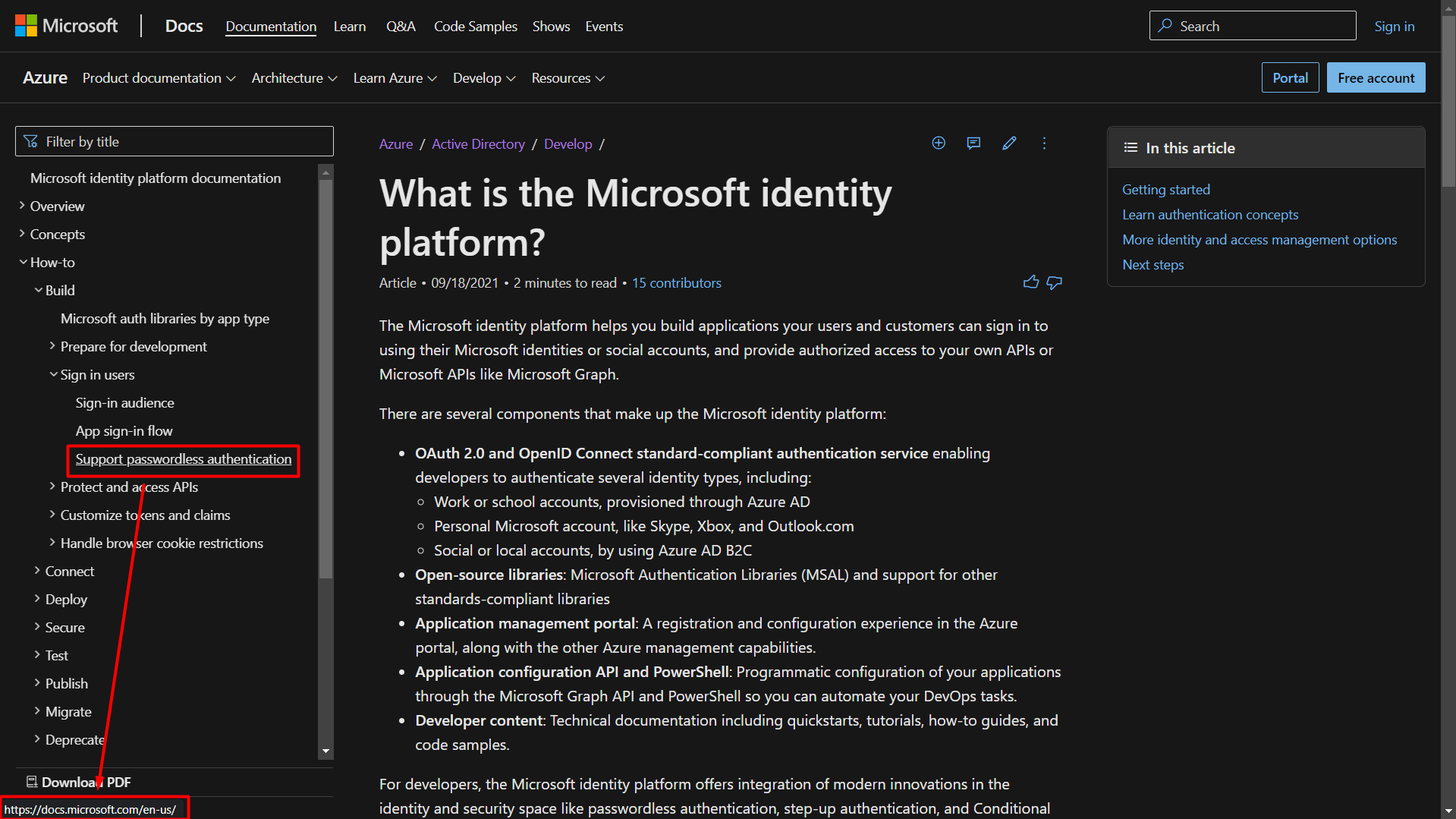1456x819 pixels.
Task: Open the 15 contributors link
Action: 677,282
